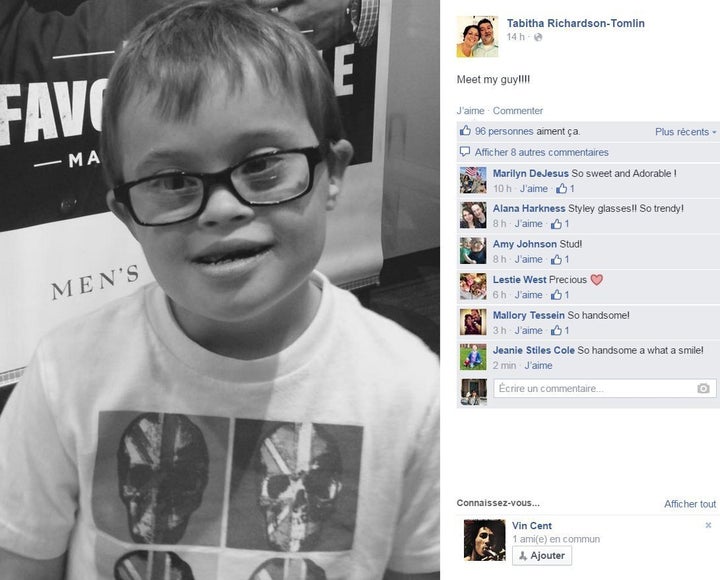Click Commenter under the post
Screen dimensions: 720x580
[x=518, y=111]
